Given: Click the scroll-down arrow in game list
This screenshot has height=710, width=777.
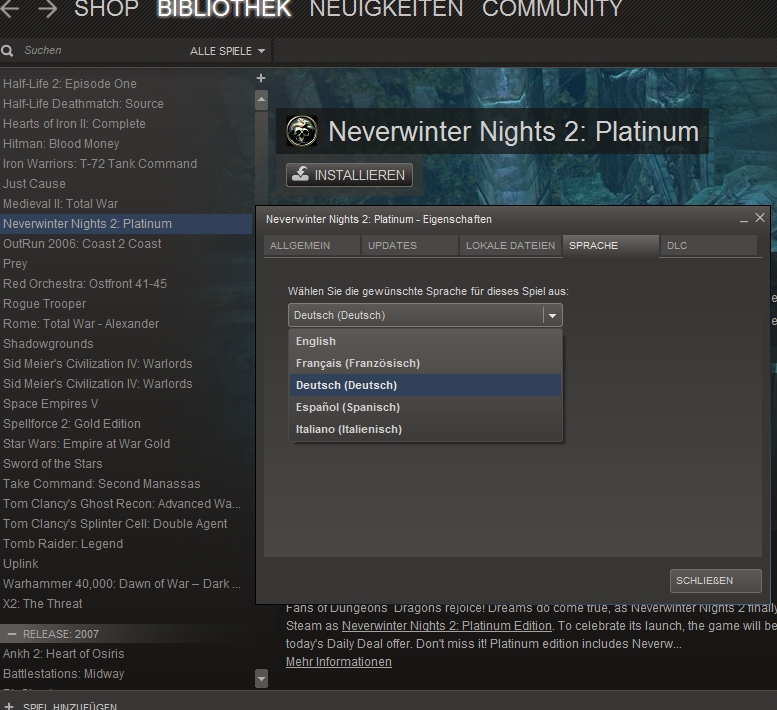Looking at the screenshot, I should pos(261,678).
